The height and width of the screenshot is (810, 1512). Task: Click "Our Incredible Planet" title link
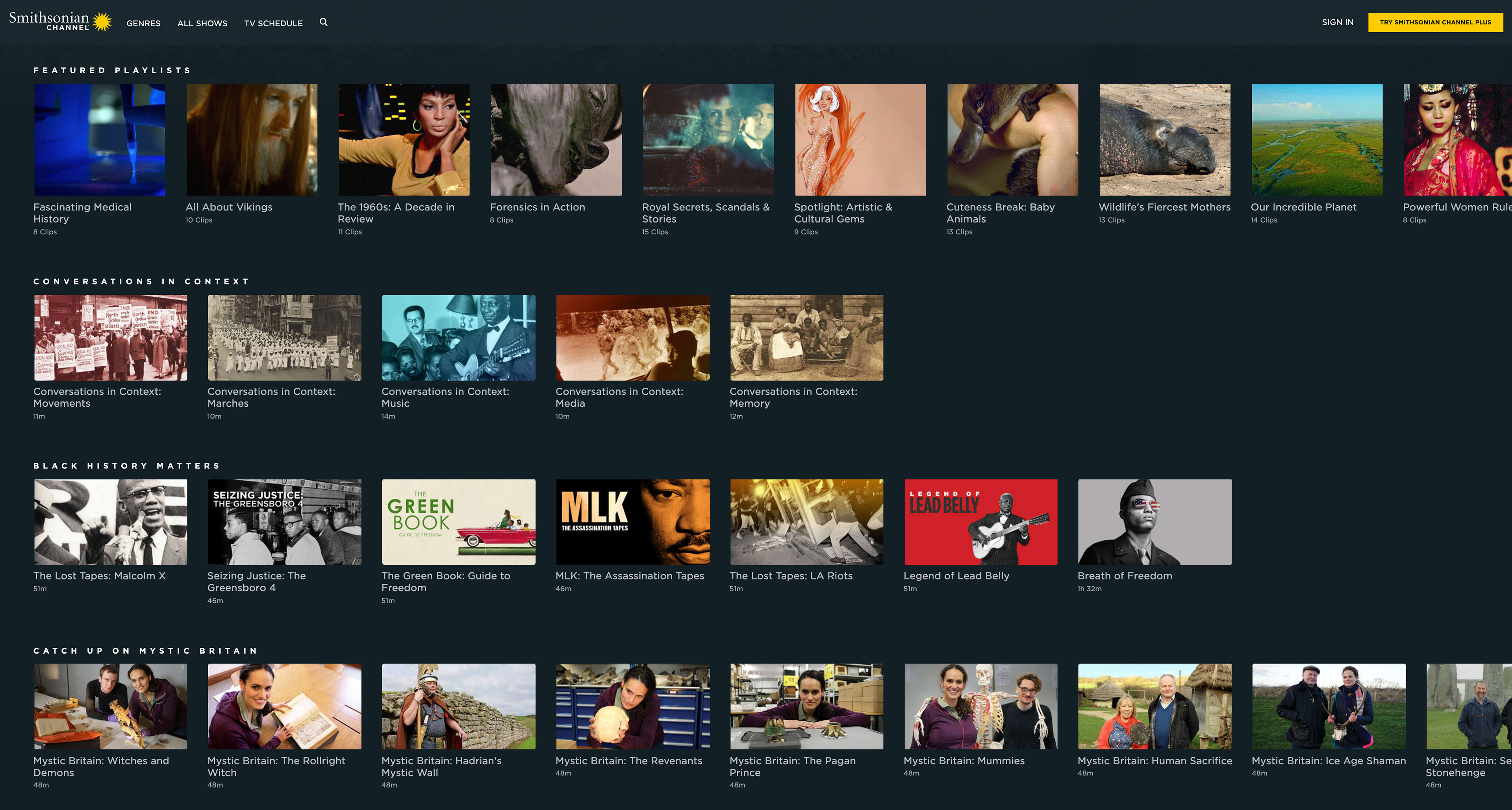(1304, 207)
